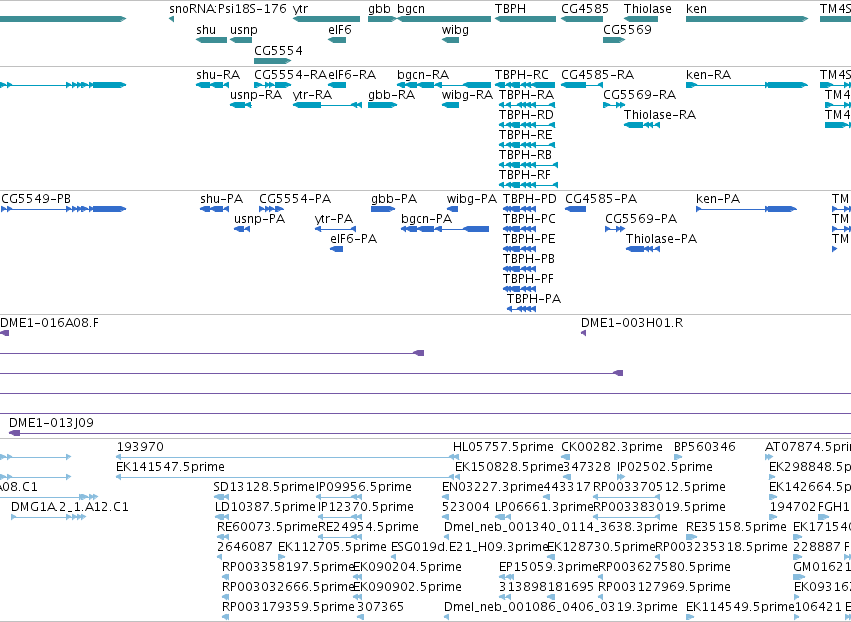The width and height of the screenshot is (851, 622).
Task: Select the TBPH-PF protein label
Action: (528, 278)
